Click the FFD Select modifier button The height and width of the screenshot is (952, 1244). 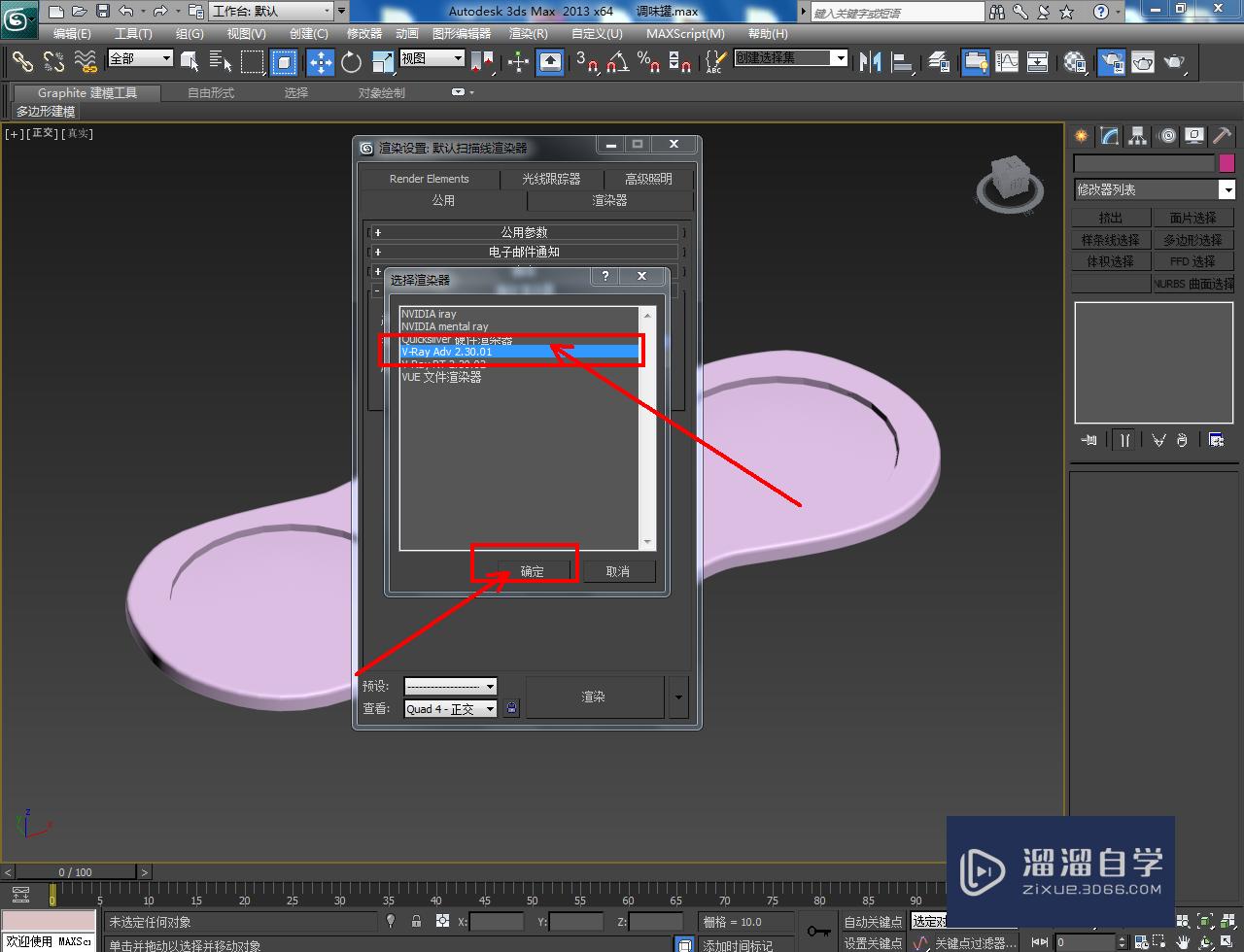tap(1192, 261)
